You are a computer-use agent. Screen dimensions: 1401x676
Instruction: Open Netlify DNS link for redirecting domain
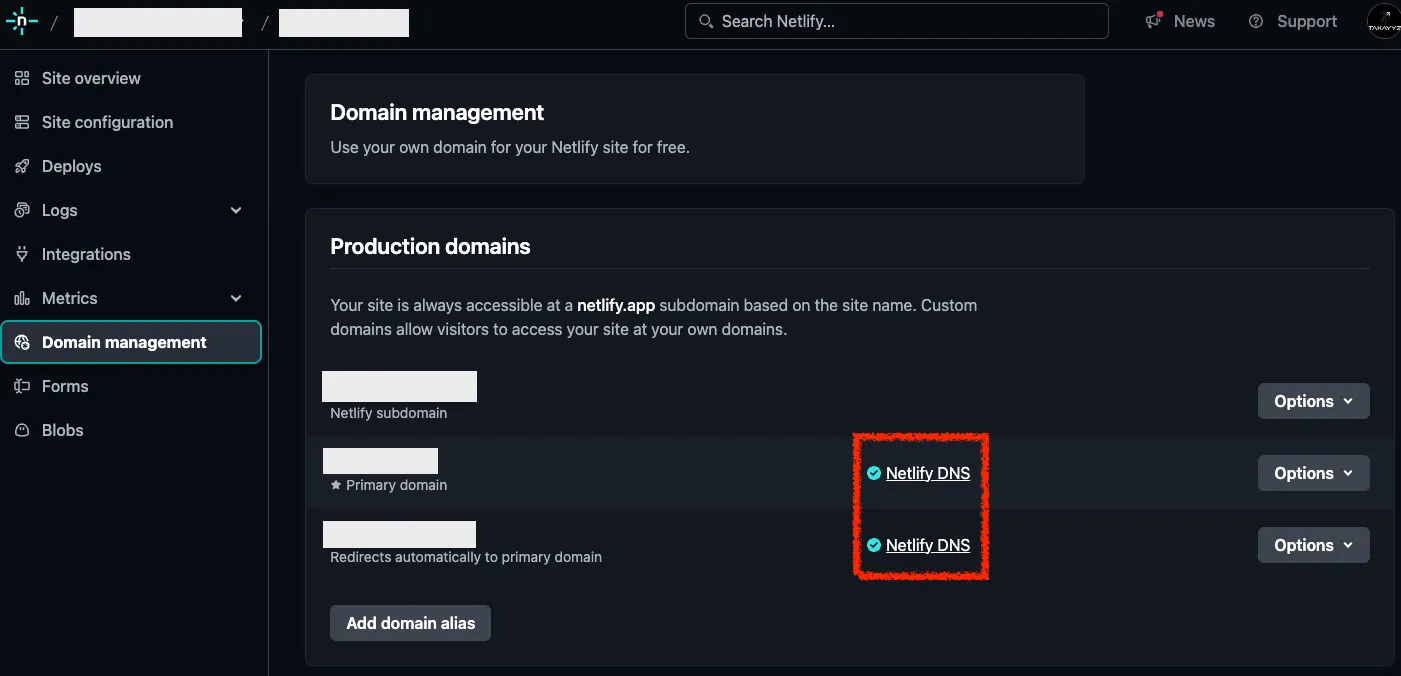pos(927,545)
